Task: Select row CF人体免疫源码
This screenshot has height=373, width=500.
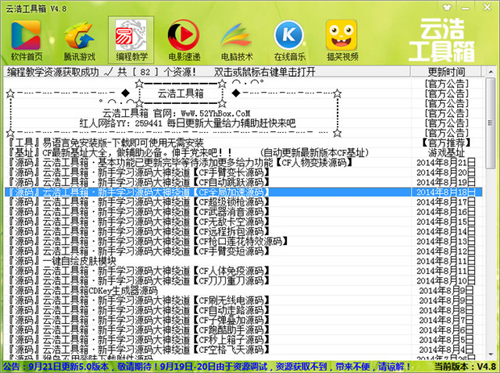Action: pyautogui.click(x=242, y=271)
